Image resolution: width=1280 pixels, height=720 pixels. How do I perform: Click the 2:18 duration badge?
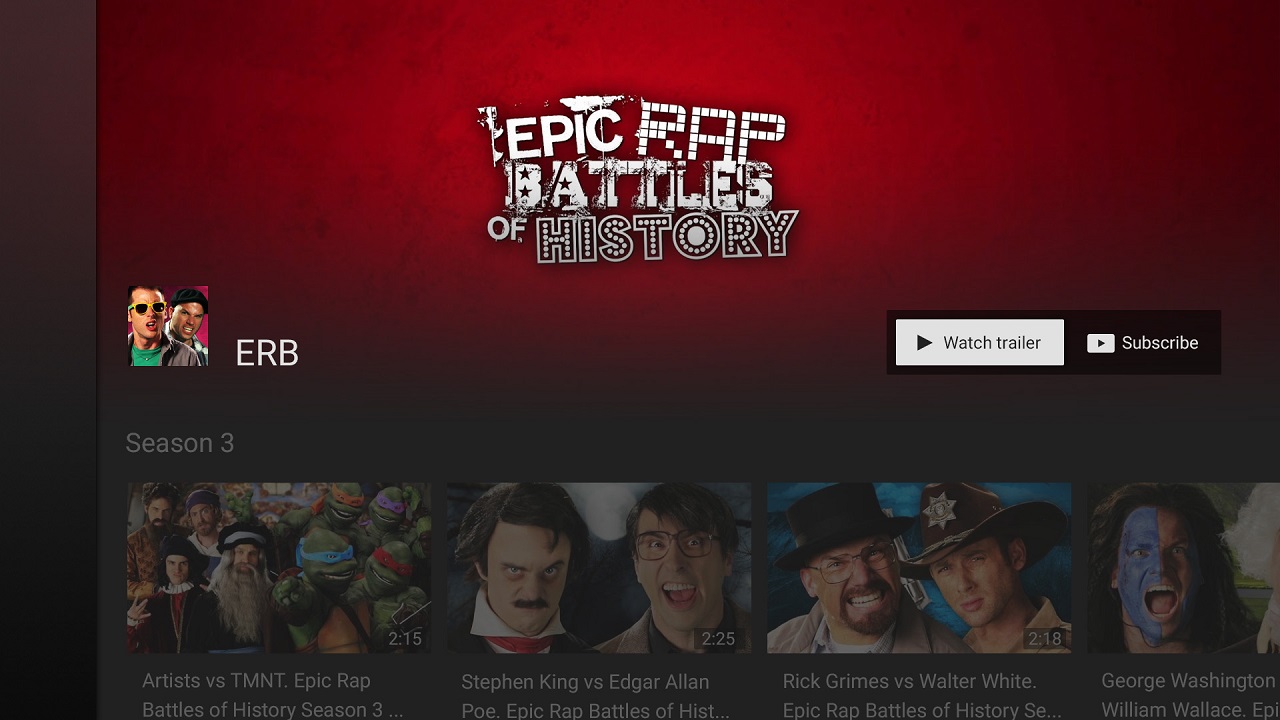(1044, 638)
